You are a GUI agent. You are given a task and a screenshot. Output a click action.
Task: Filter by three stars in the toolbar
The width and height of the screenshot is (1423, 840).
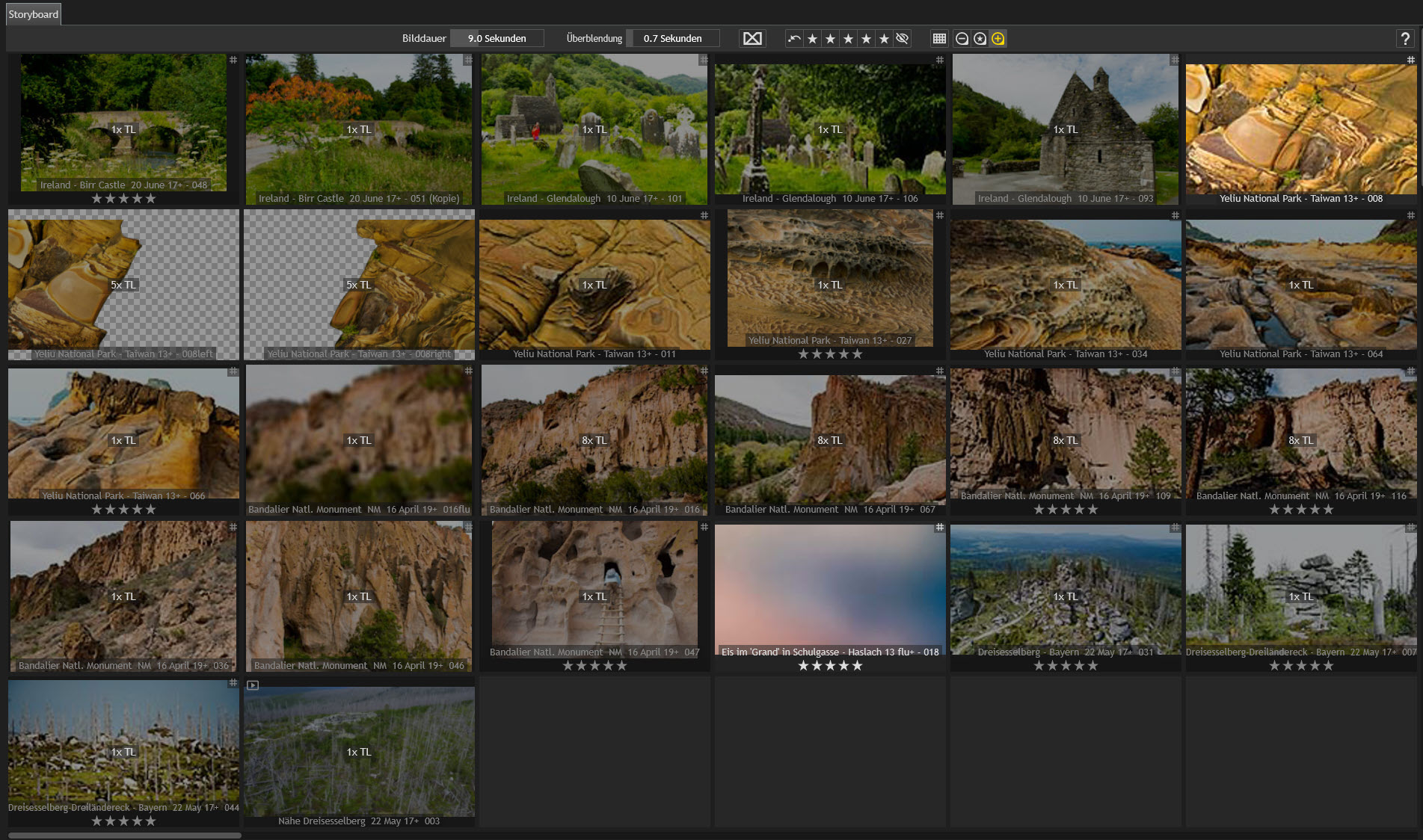(x=848, y=38)
